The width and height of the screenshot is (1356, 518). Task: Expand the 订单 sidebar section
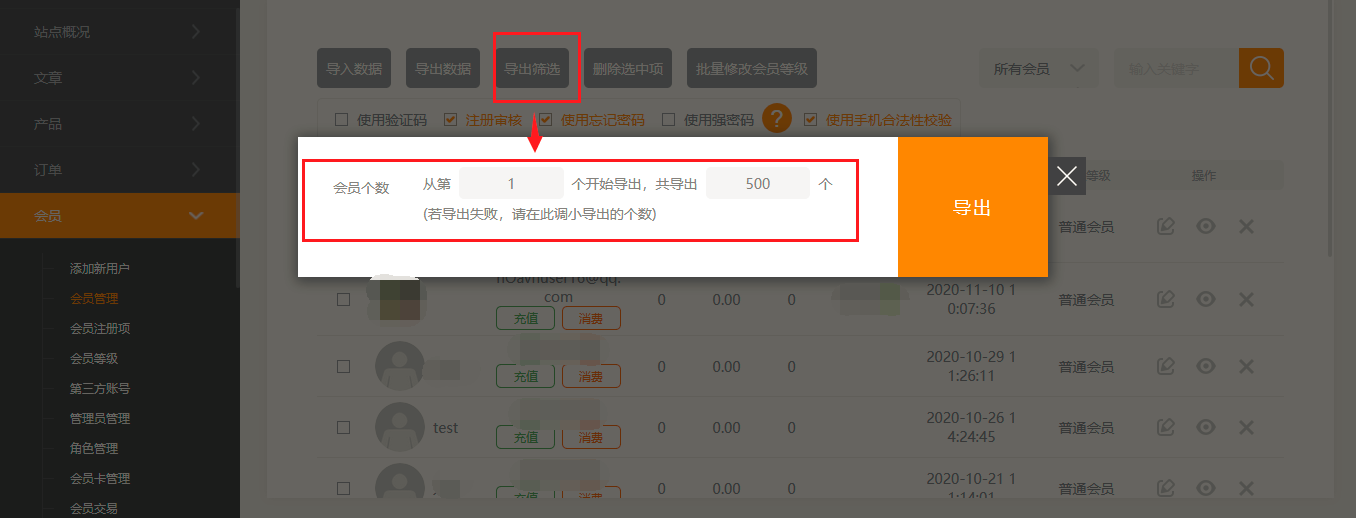119,170
